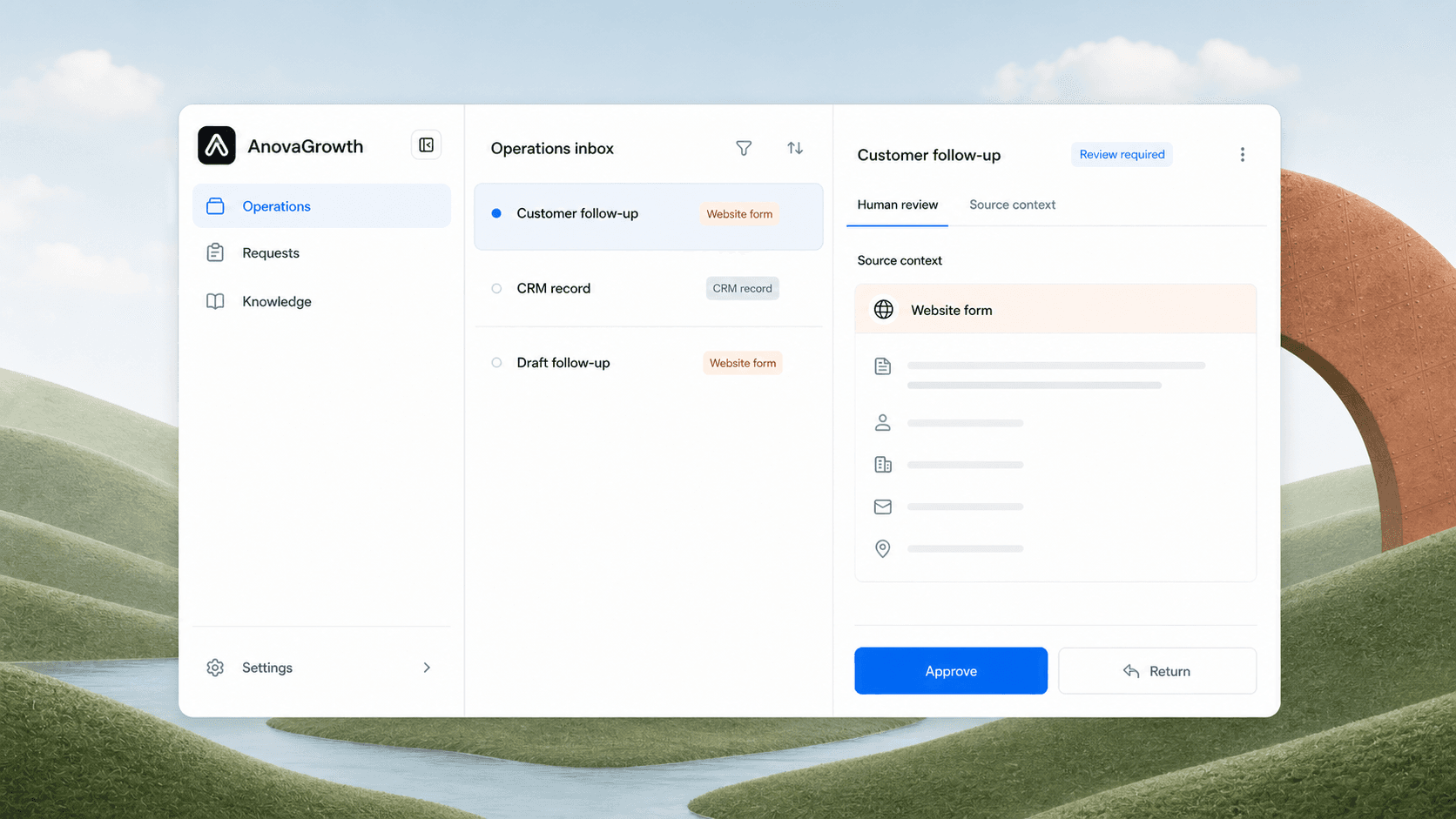Click the AnovaGrowth logo icon
This screenshot has height=819, width=1456.
click(x=217, y=145)
